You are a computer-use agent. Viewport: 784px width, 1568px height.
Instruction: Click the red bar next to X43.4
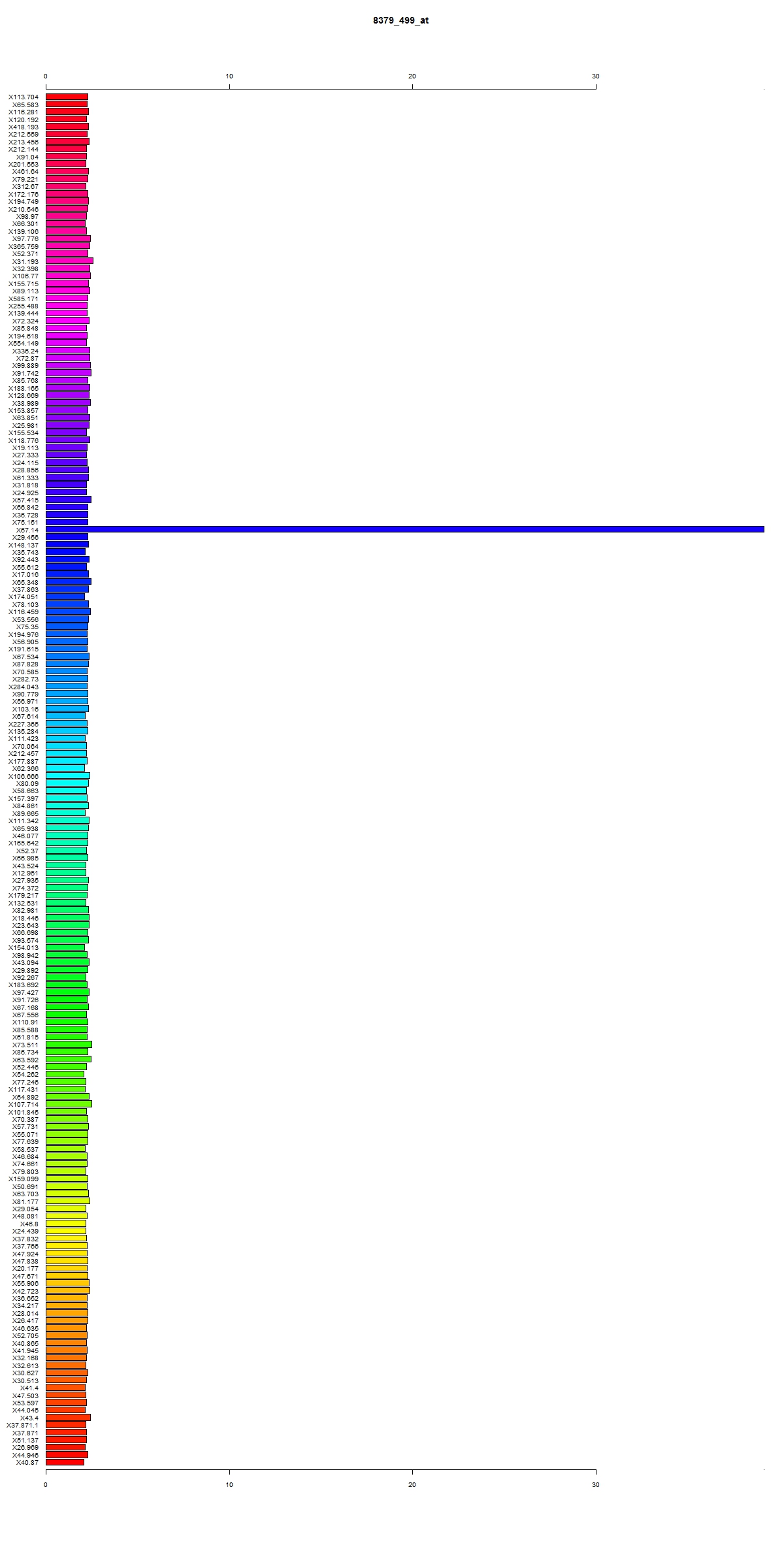(68, 1418)
